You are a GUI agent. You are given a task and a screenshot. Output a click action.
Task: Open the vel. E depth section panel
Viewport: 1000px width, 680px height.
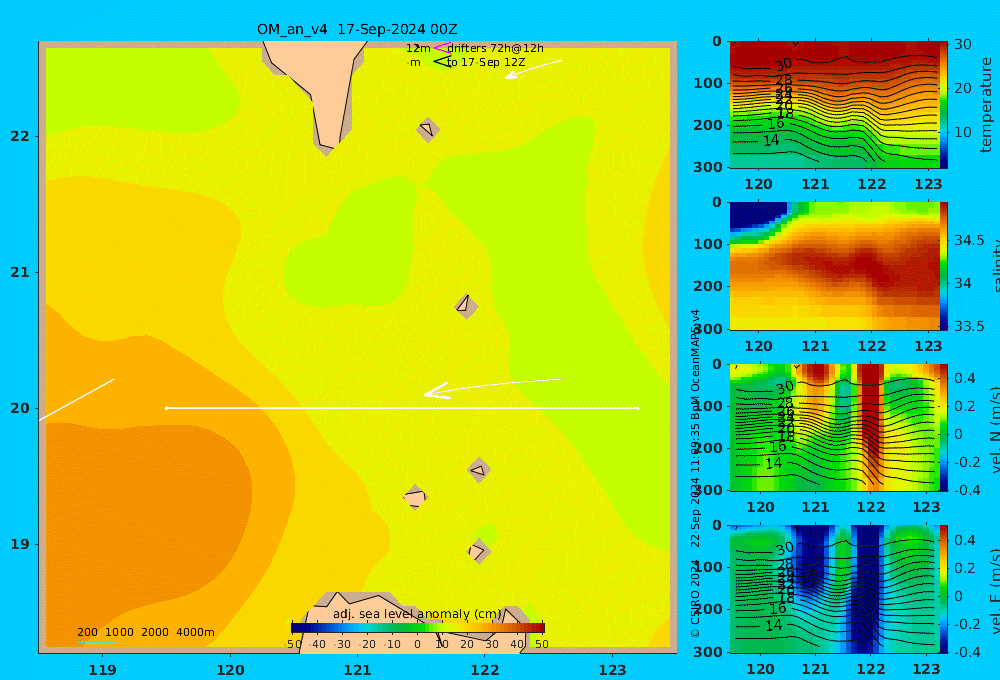coord(834,589)
